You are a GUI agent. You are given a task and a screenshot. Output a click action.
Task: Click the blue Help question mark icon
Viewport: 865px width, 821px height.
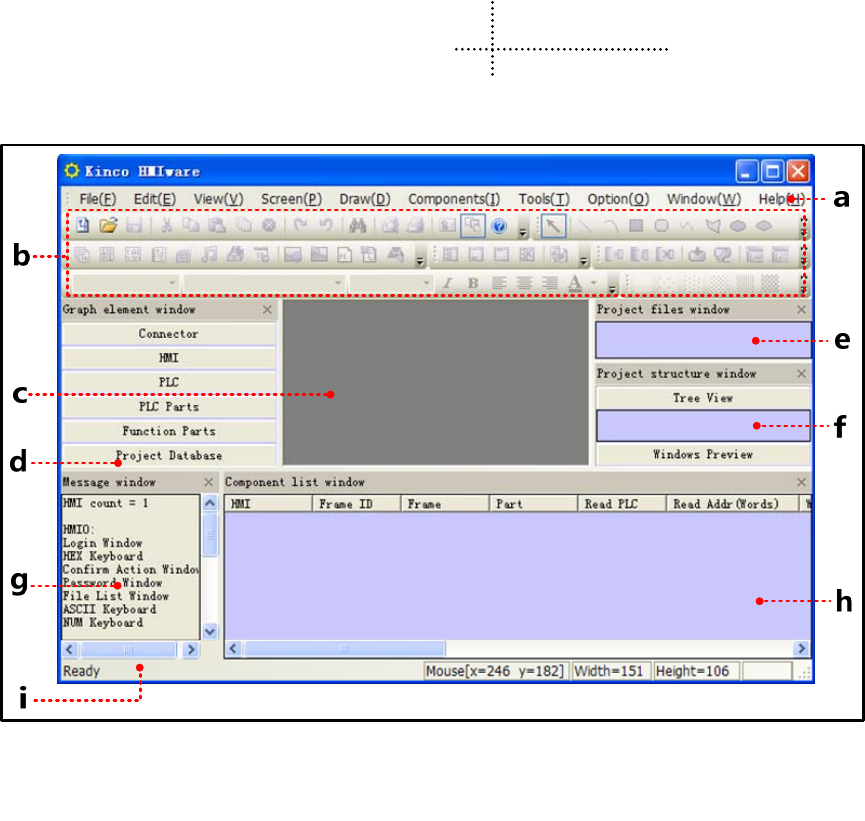(499, 226)
